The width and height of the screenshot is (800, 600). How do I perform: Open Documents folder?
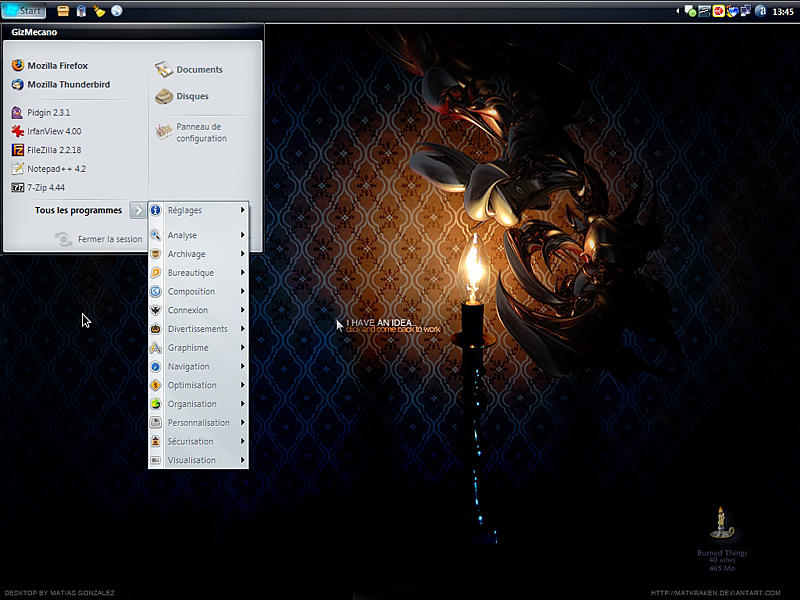pyautogui.click(x=189, y=69)
